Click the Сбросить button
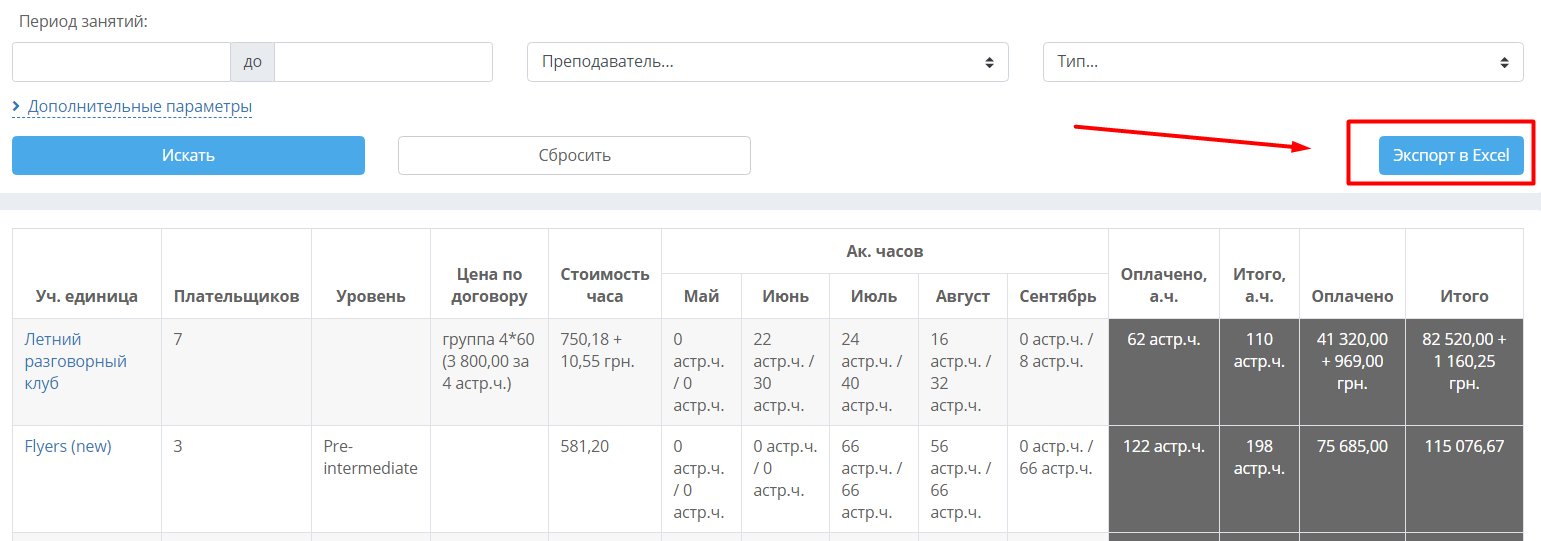1541x541 pixels. [x=574, y=155]
